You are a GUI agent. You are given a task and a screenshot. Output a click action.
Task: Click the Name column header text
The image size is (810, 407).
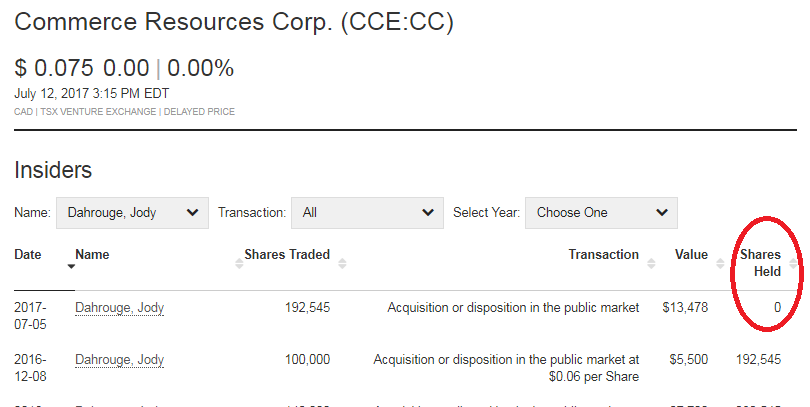point(92,255)
